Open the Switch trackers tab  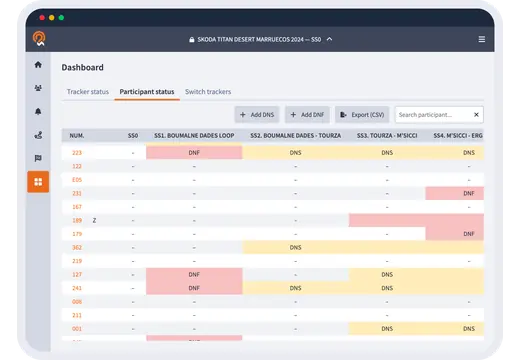[208, 92]
